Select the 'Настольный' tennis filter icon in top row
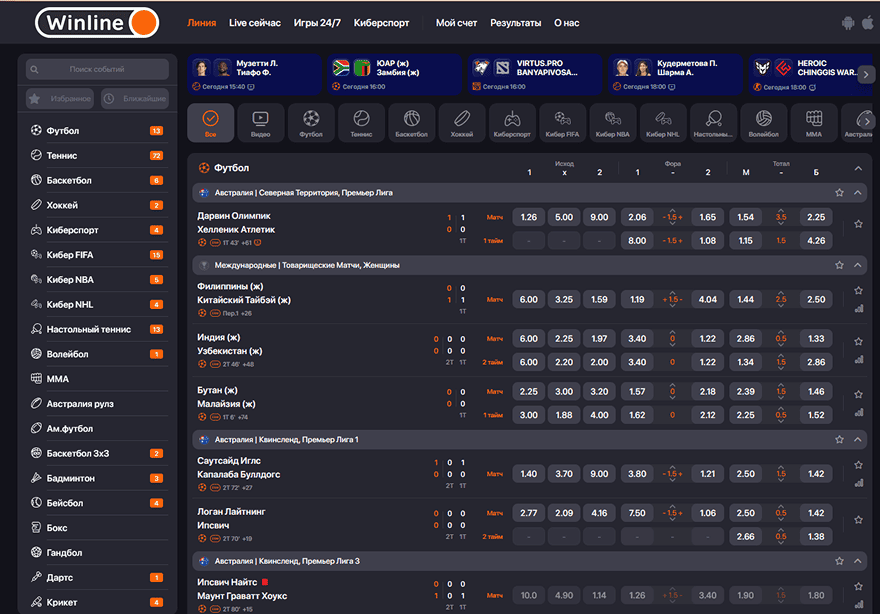This screenshot has width=880, height=614. pyautogui.click(x=713, y=123)
